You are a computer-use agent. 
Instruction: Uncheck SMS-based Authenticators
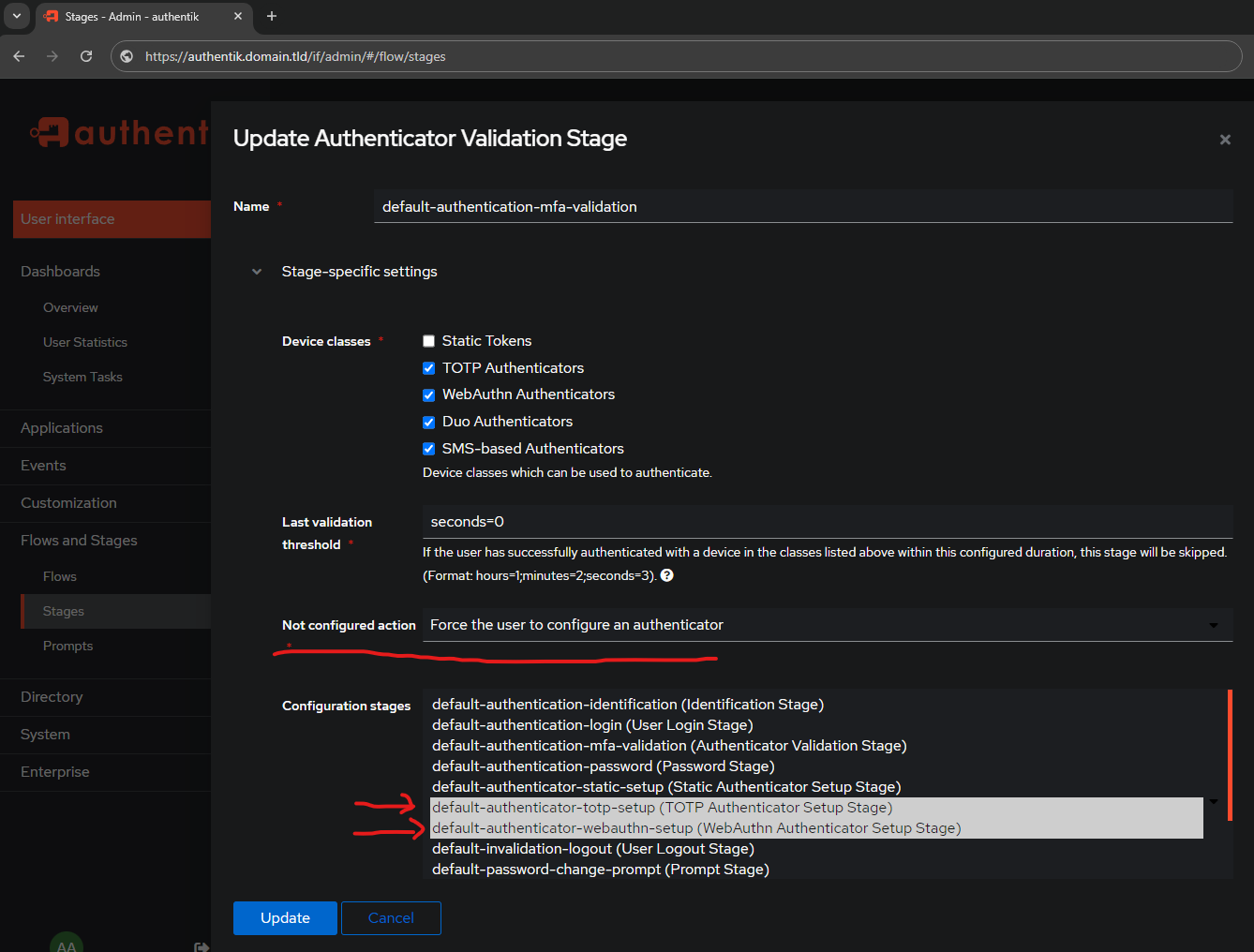tap(428, 449)
